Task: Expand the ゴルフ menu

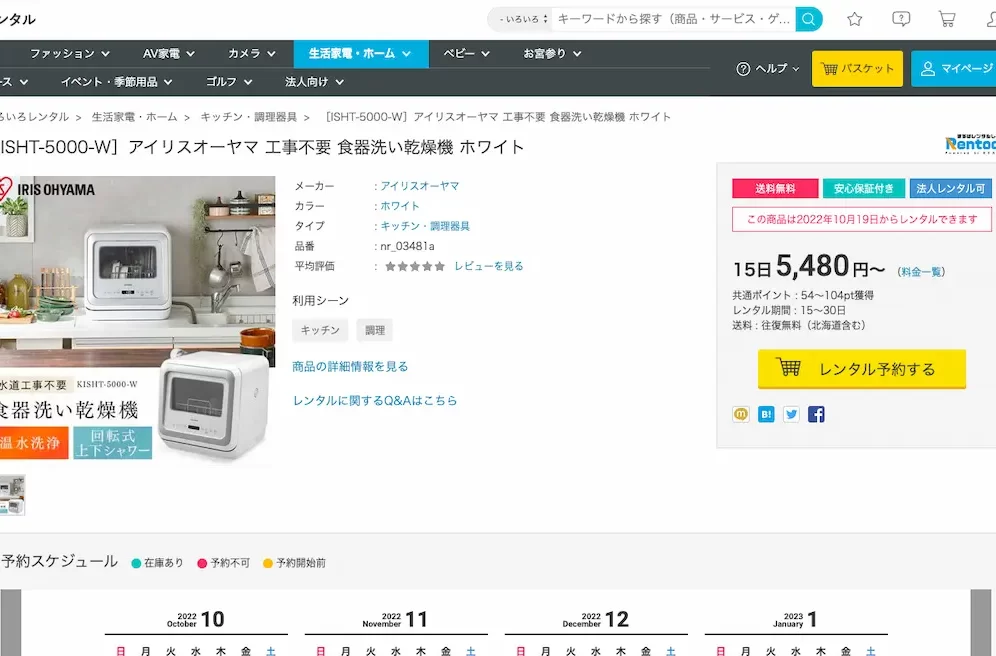Action: pos(229,82)
